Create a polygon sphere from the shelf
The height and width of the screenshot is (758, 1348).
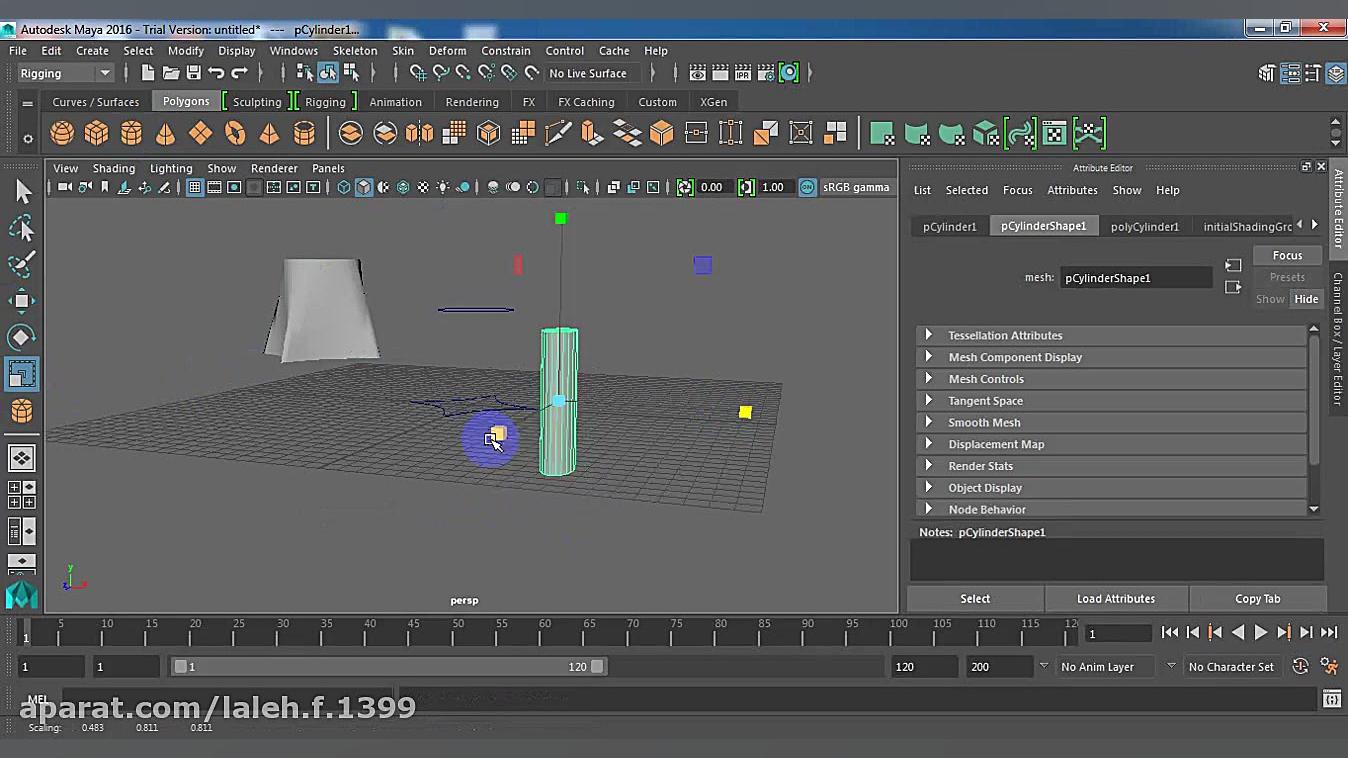tap(61, 132)
